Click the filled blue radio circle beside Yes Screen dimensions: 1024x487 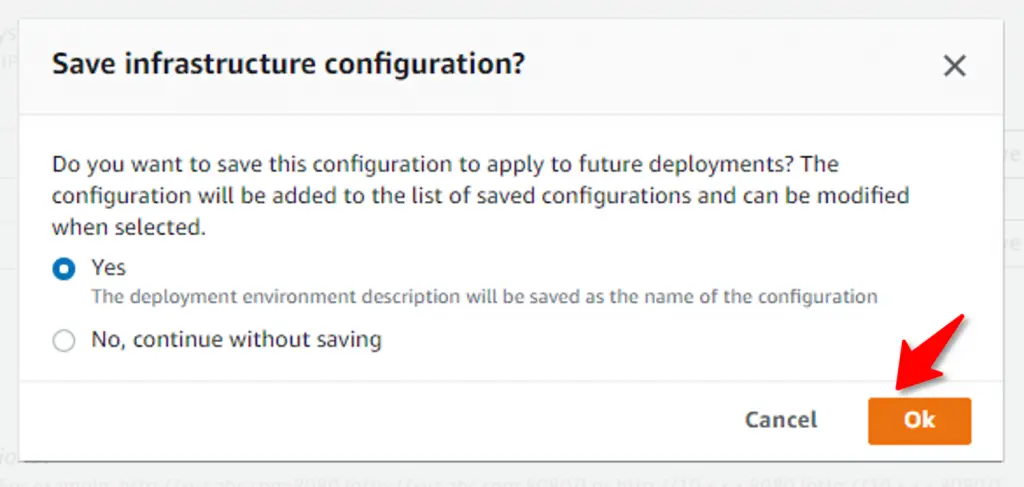pos(64,268)
